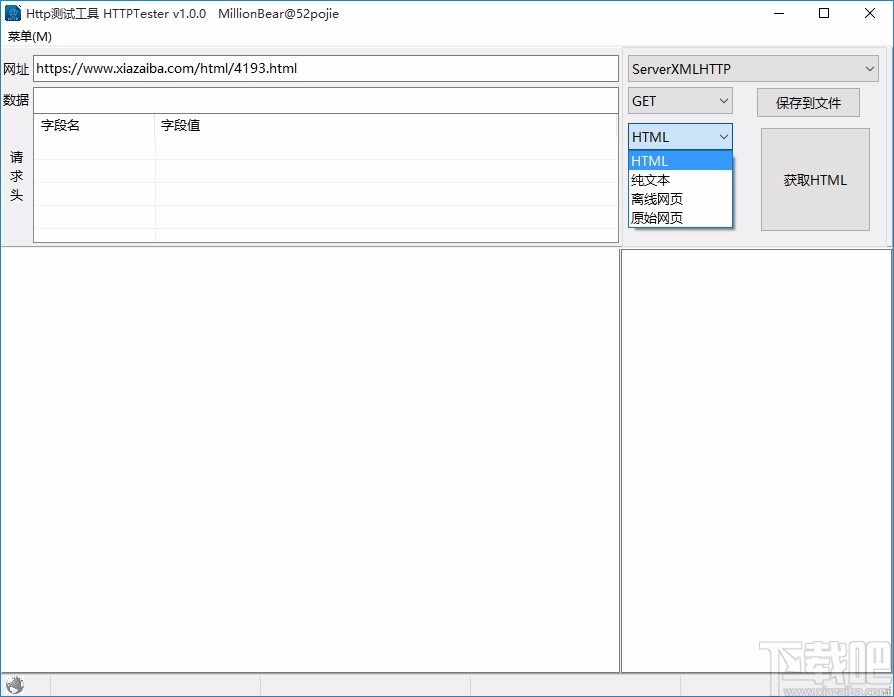894x697 pixels.
Task: Click the globe icon in the status bar
Action: click(x=15, y=685)
